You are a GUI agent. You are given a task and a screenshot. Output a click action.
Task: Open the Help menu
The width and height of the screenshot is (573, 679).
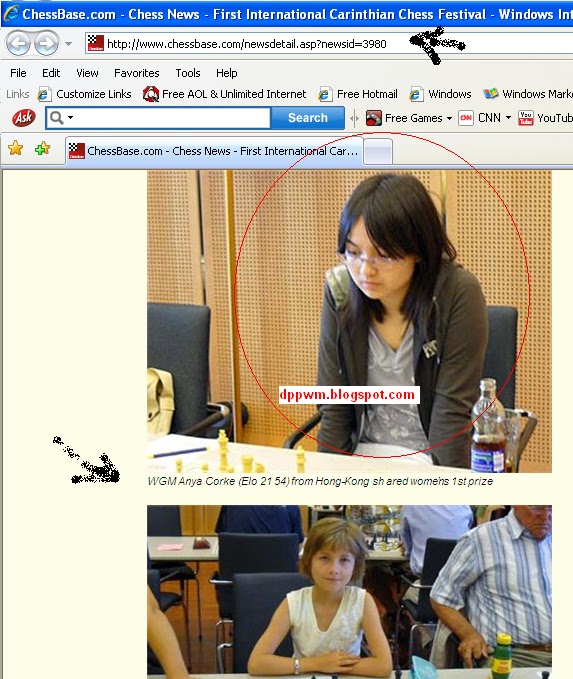pos(227,73)
